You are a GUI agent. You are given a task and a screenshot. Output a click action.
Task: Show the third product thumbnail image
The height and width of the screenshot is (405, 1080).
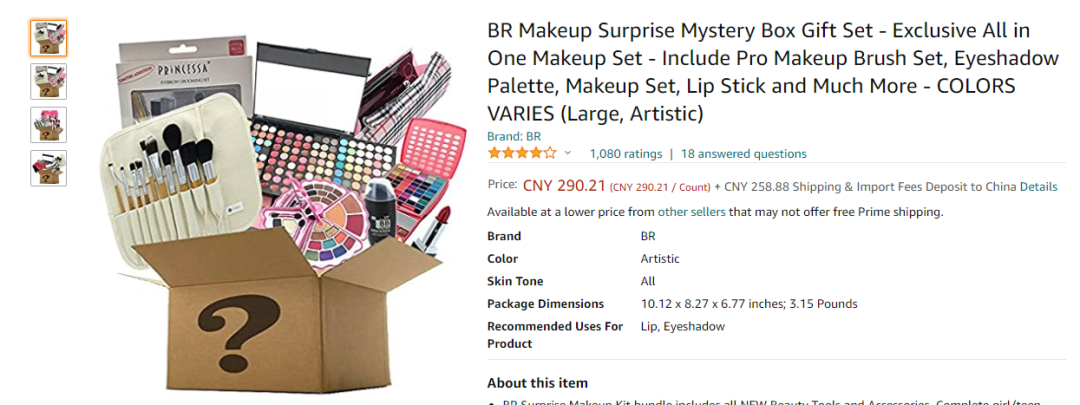pyautogui.click(x=48, y=125)
